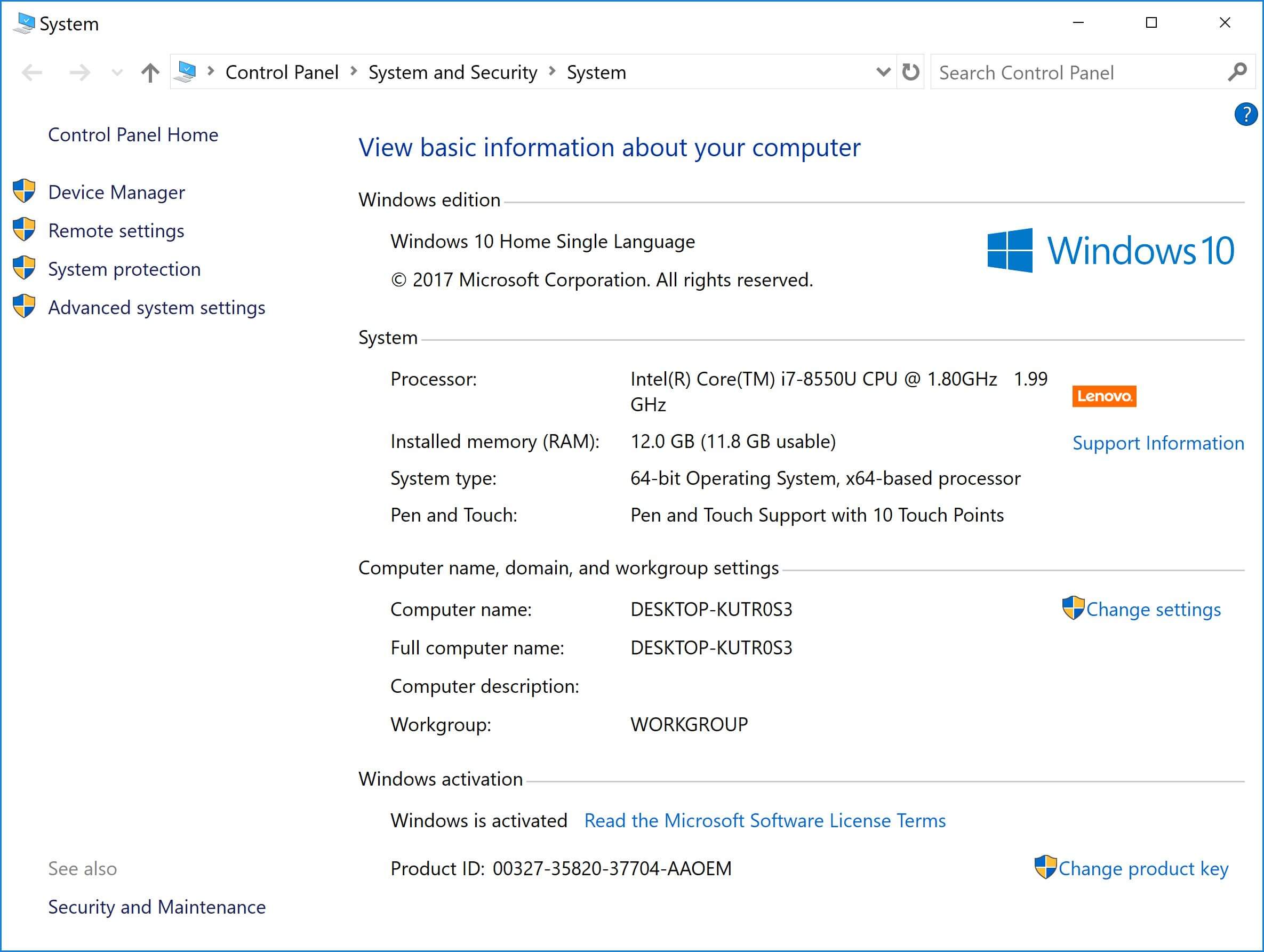Click Change settings for computer name

(1153, 610)
